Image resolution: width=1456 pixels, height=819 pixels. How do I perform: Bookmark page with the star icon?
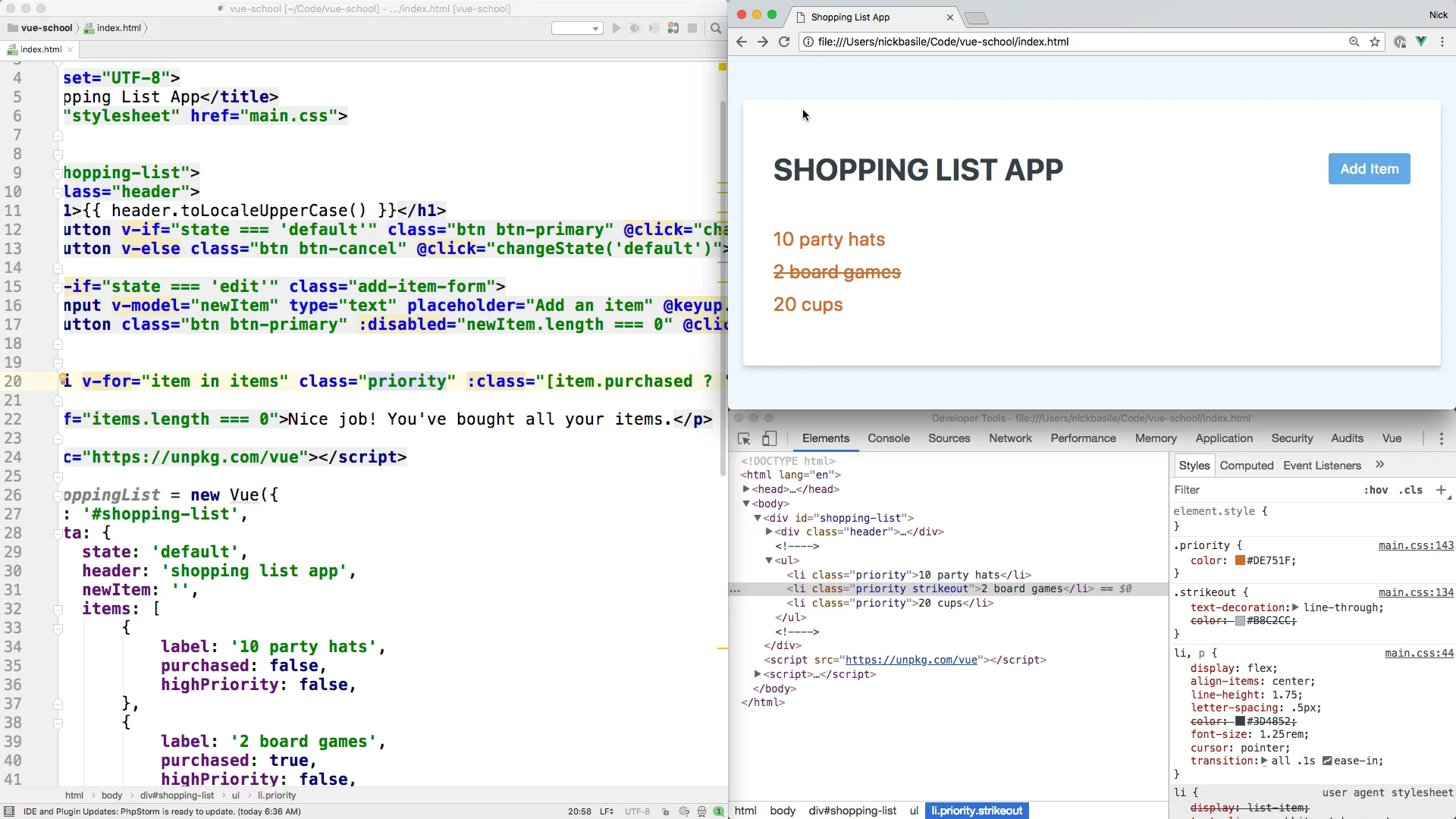[1375, 42]
